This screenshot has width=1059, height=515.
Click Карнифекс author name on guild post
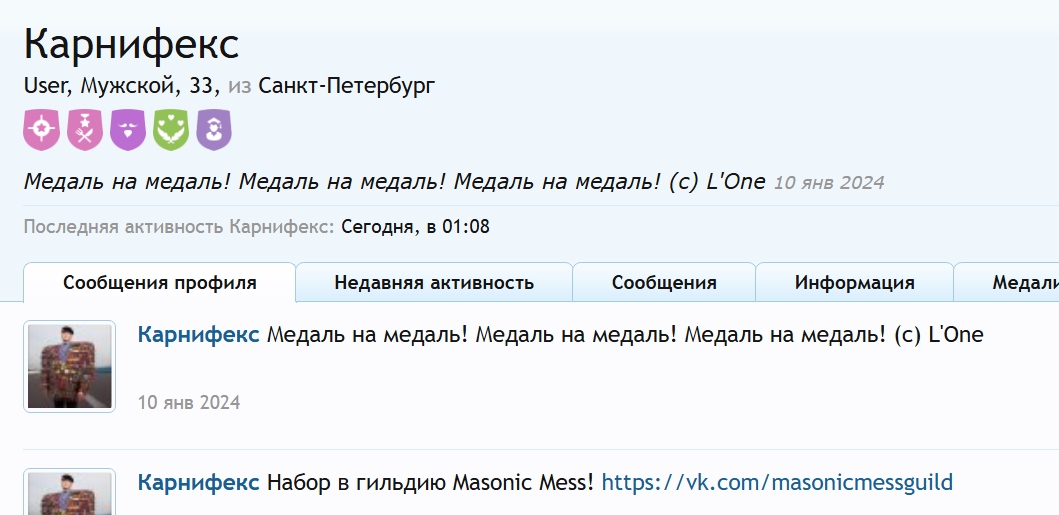[199, 483]
